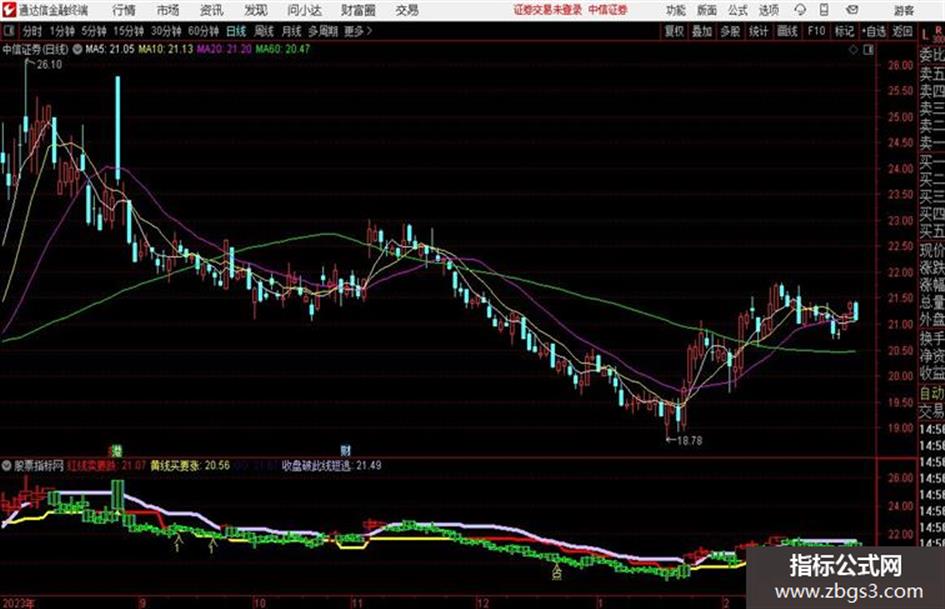Click the 黄线买要涨: 20.56 label
The height and width of the screenshot is (609, 945).
tap(190, 465)
